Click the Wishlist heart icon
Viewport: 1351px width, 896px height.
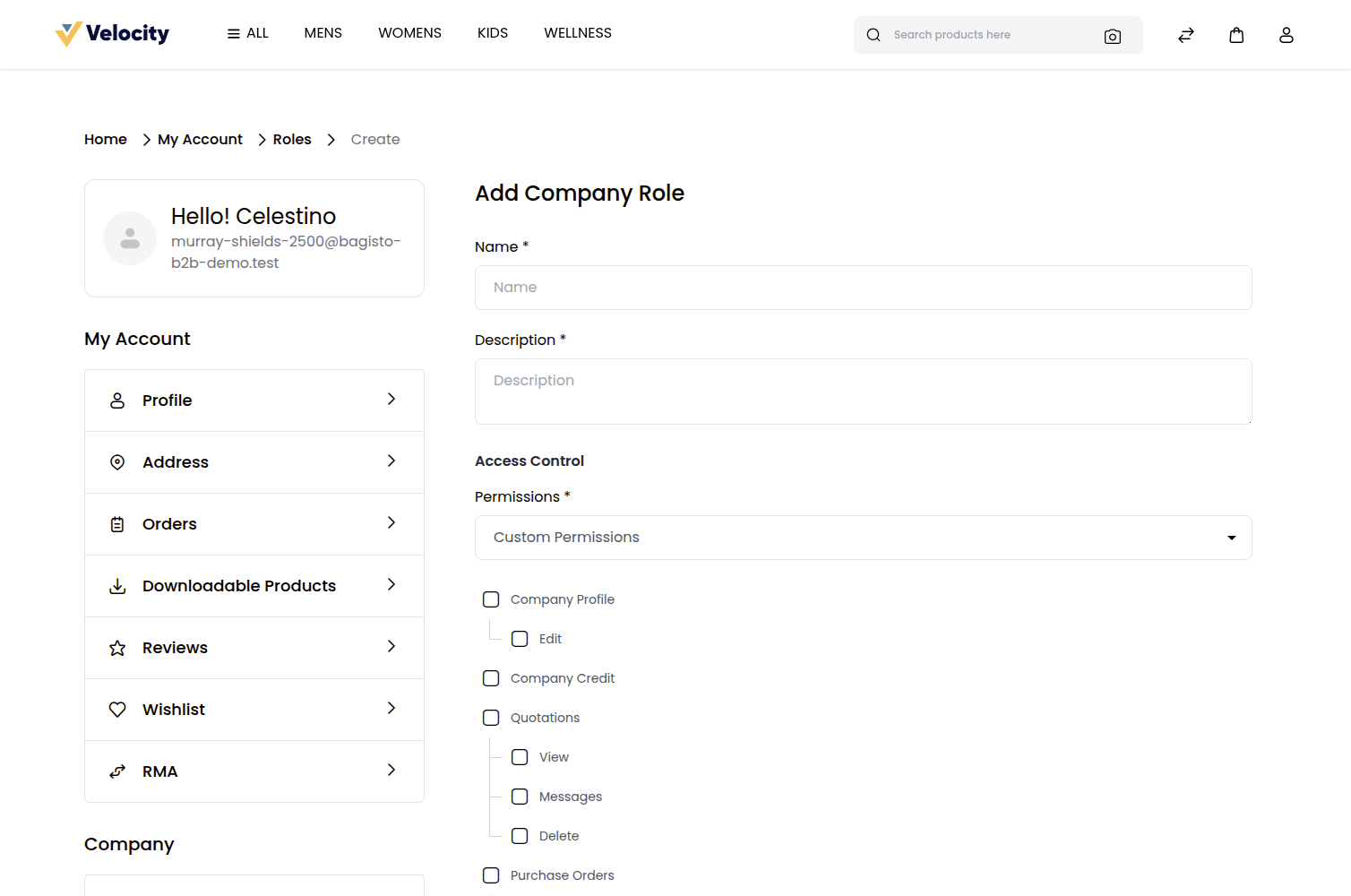click(117, 710)
